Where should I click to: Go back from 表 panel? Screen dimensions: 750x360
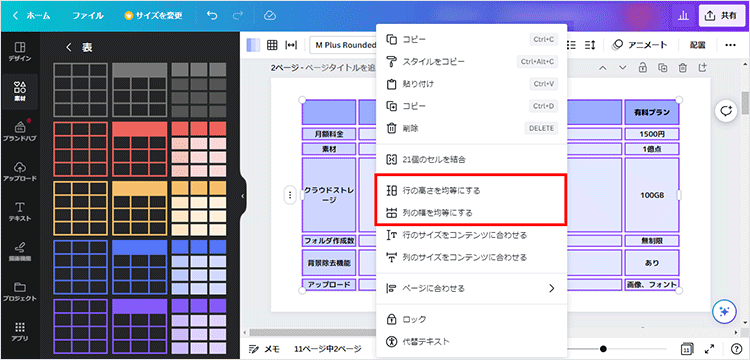point(69,47)
